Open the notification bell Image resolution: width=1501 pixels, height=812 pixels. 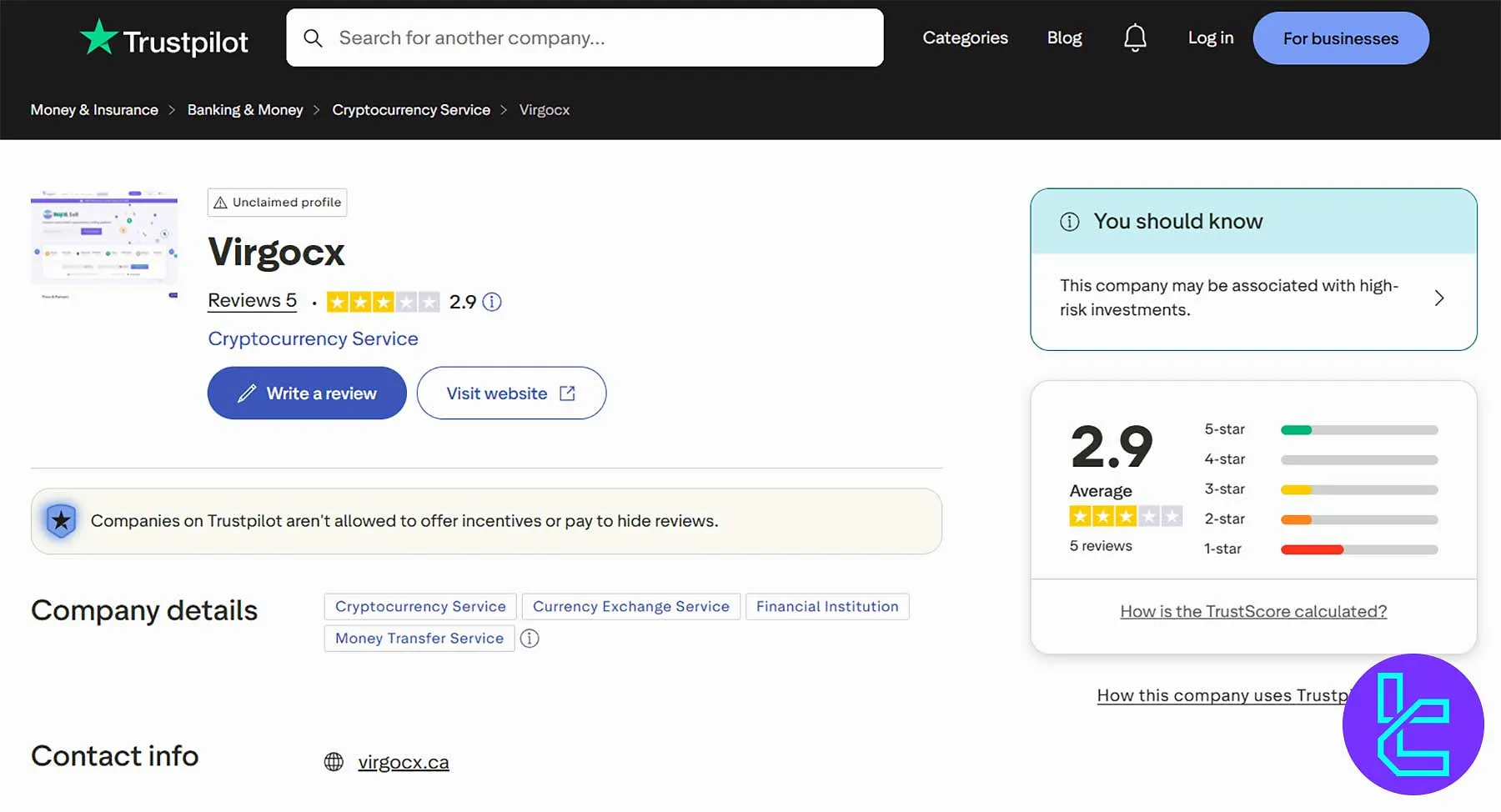click(1134, 37)
